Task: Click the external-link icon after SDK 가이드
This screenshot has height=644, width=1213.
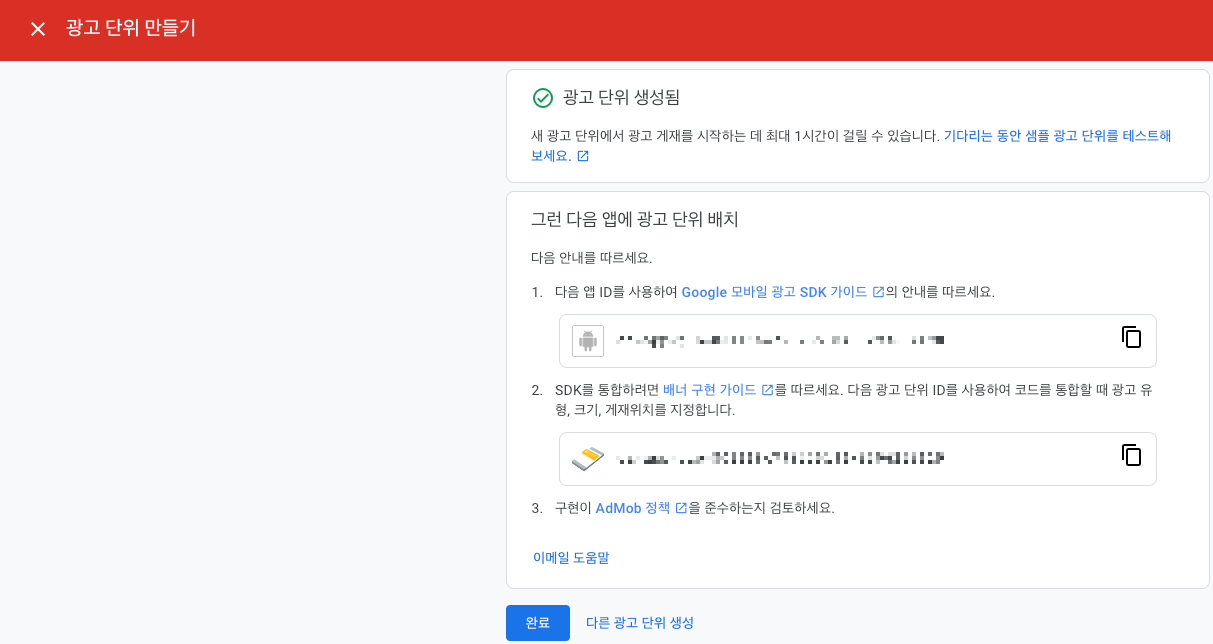Action: [879, 293]
